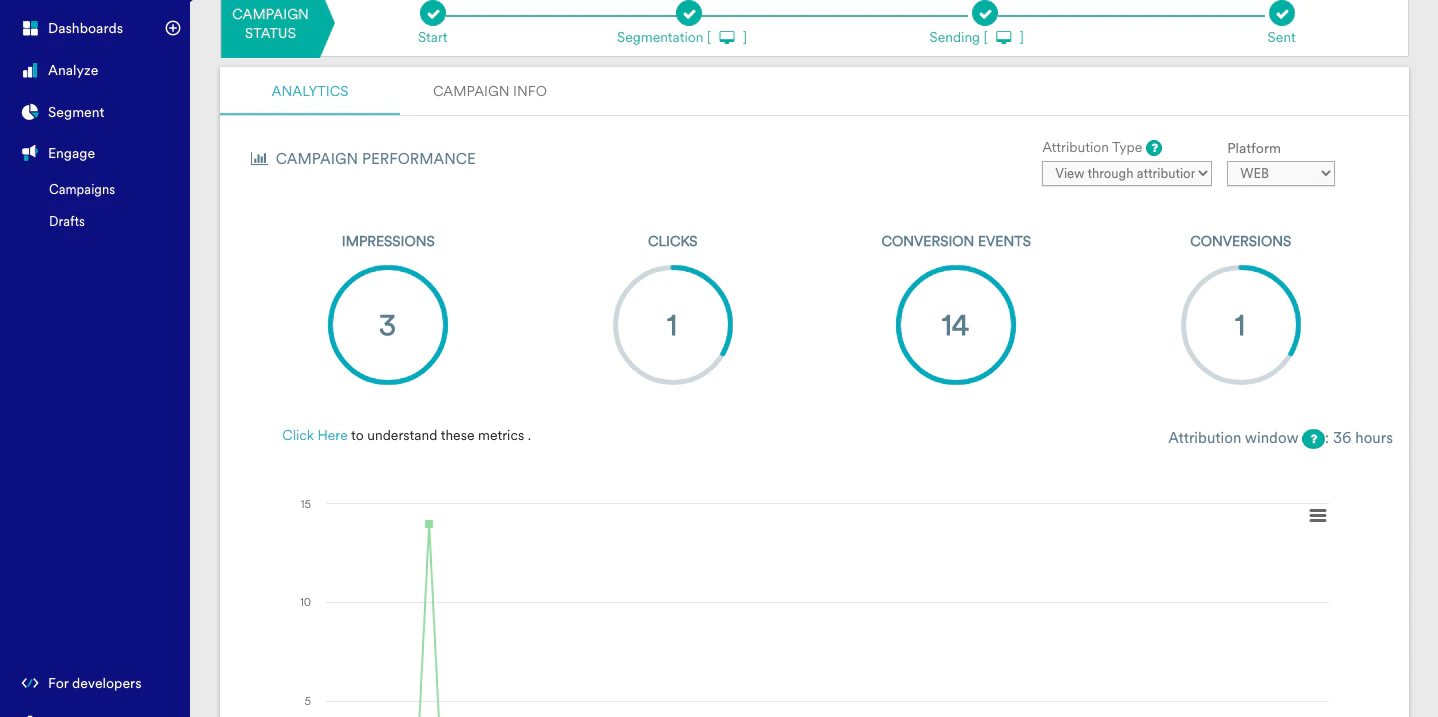Select the peak data point on the chart

point(428,523)
